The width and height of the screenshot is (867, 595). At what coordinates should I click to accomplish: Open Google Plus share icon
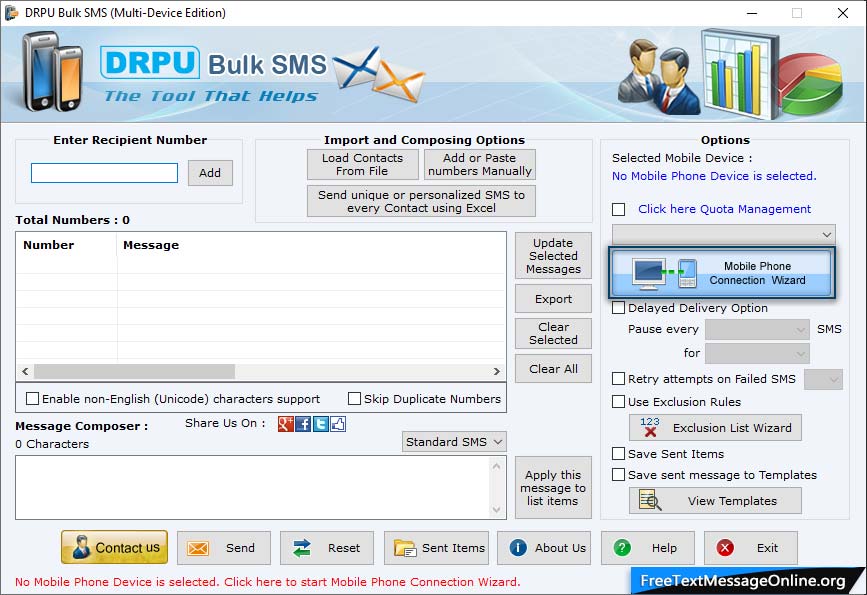tap(285, 424)
